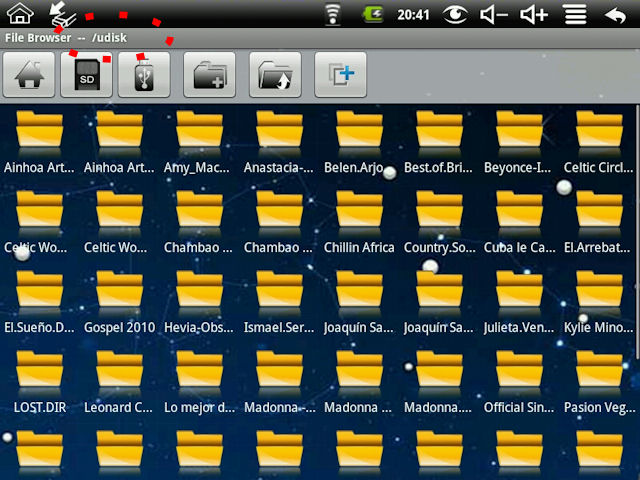The image size is (640, 480).
Task: Open the first Ainhoa Art... folder
Action: click(x=40, y=142)
